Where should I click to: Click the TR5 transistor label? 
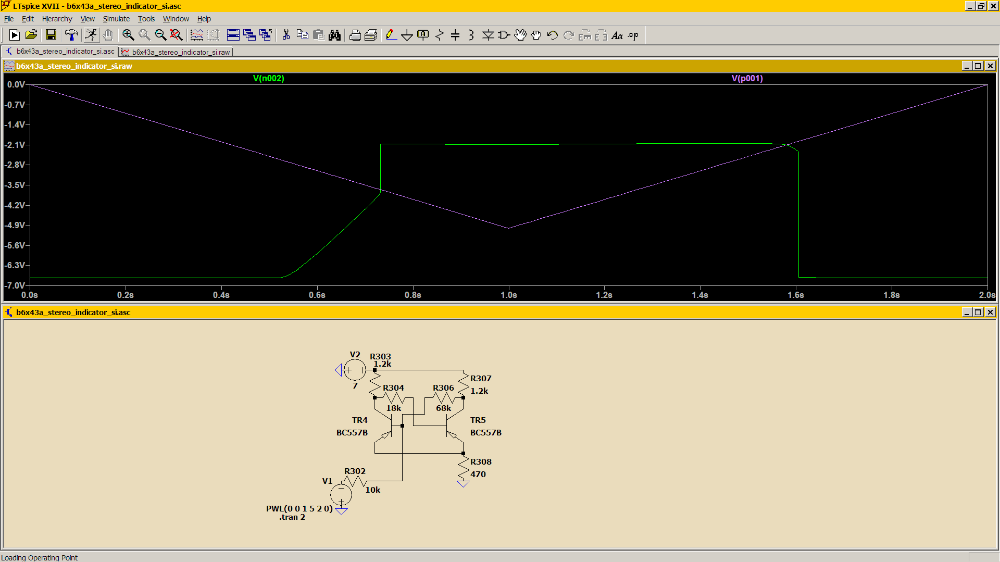tap(478, 420)
